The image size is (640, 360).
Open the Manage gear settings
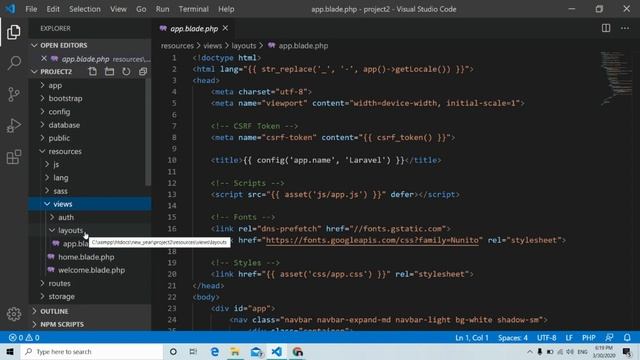[x=14, y=313]
